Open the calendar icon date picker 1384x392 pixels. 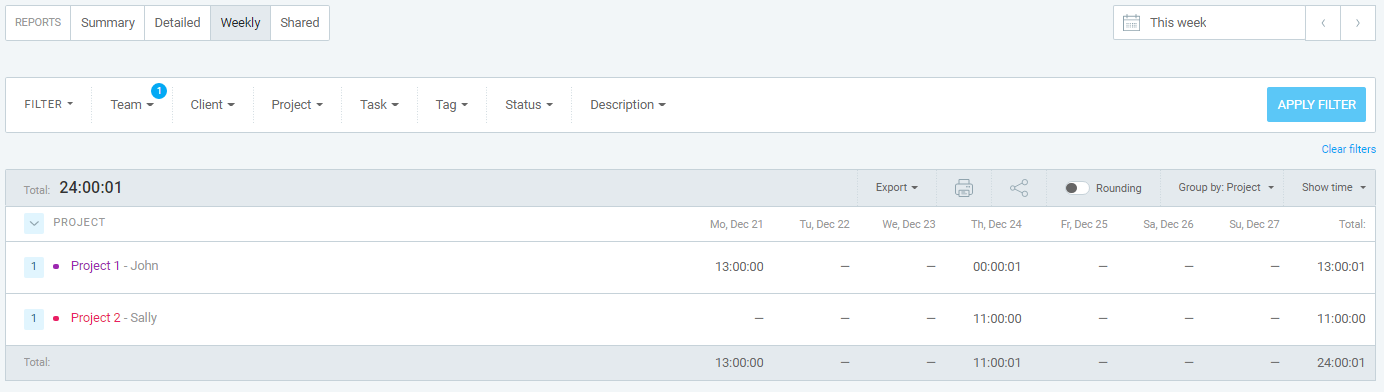click(1132, 23)
